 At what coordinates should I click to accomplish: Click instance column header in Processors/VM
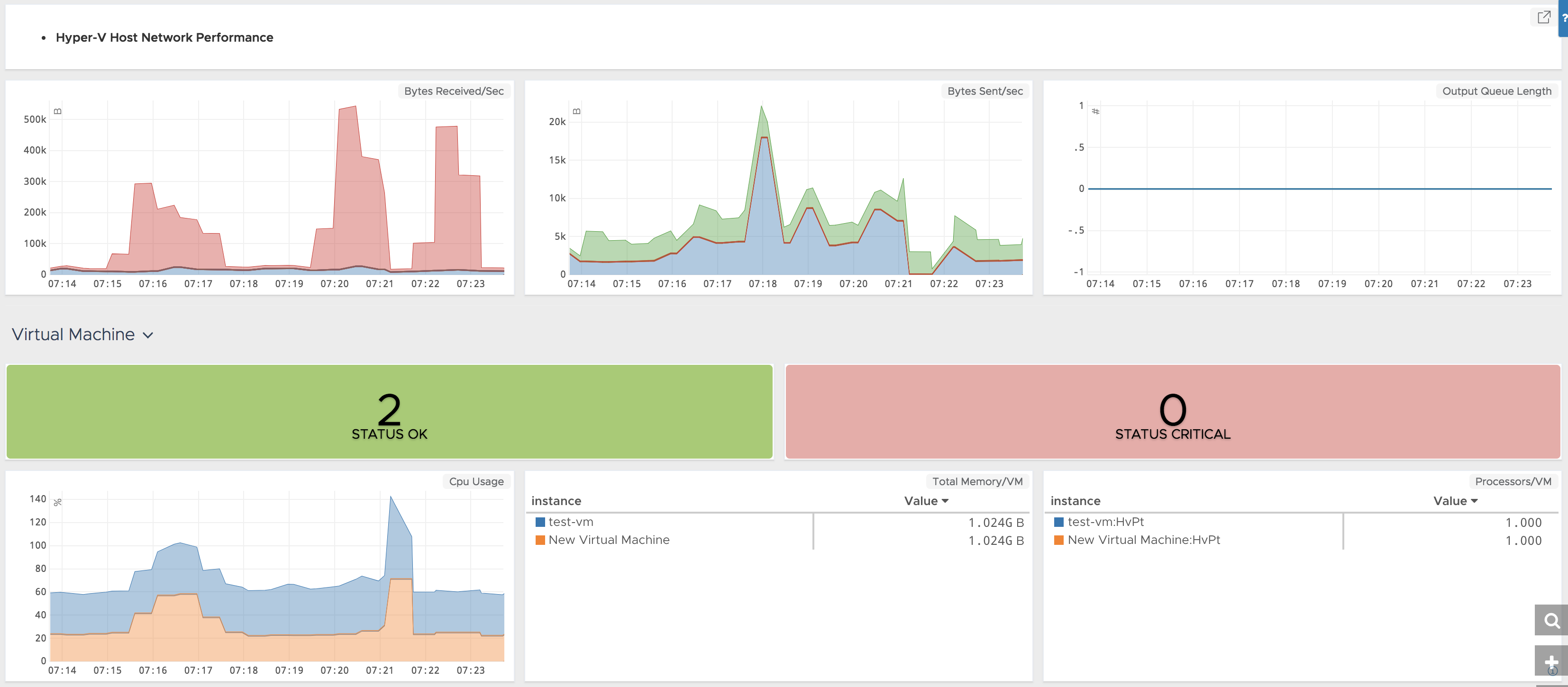[x=1075, y=501]
